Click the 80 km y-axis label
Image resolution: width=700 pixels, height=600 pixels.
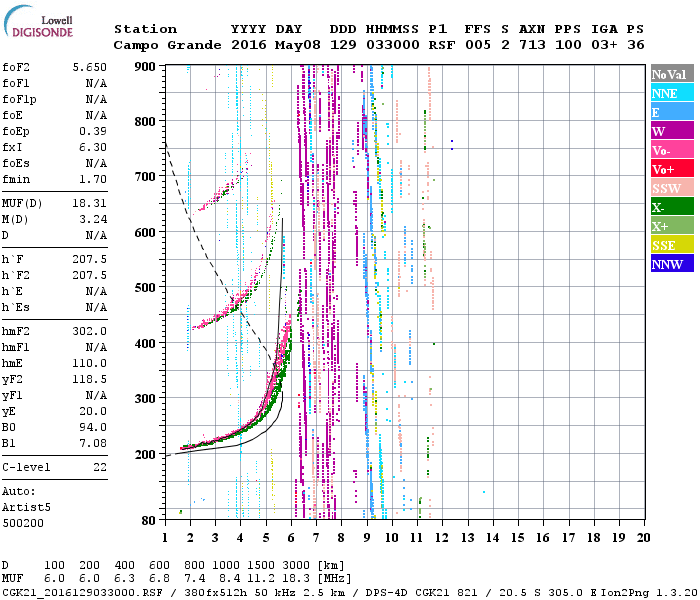[x=148, y=521]
